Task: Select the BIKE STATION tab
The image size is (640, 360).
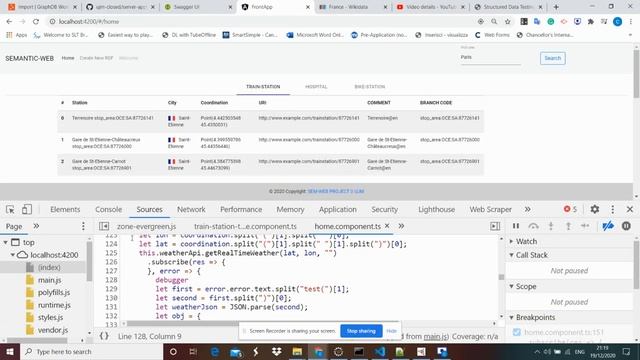Action: (369, 87)
